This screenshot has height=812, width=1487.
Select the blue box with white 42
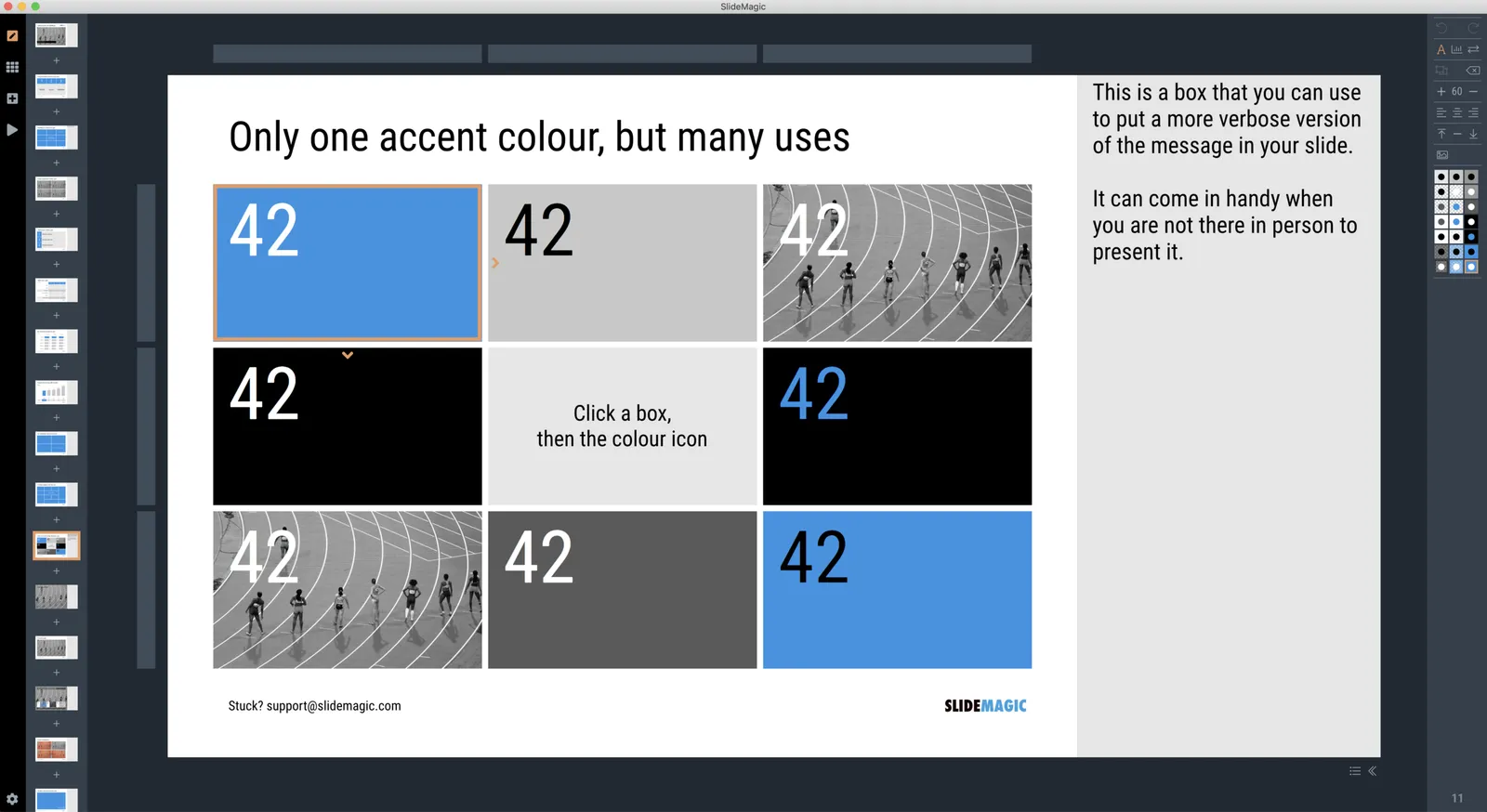tap(348, 263)
